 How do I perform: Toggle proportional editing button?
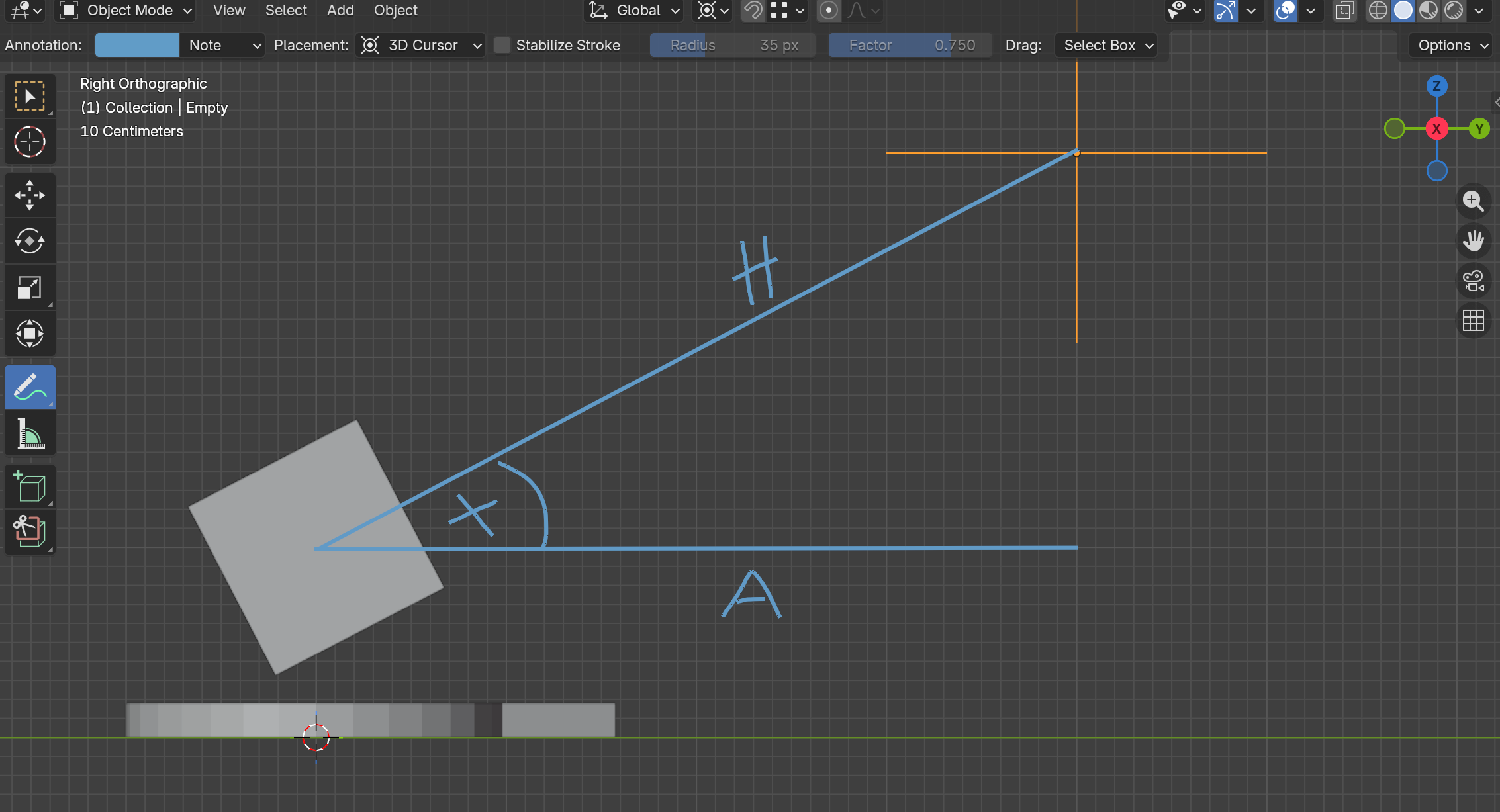(x=828, y=11)
